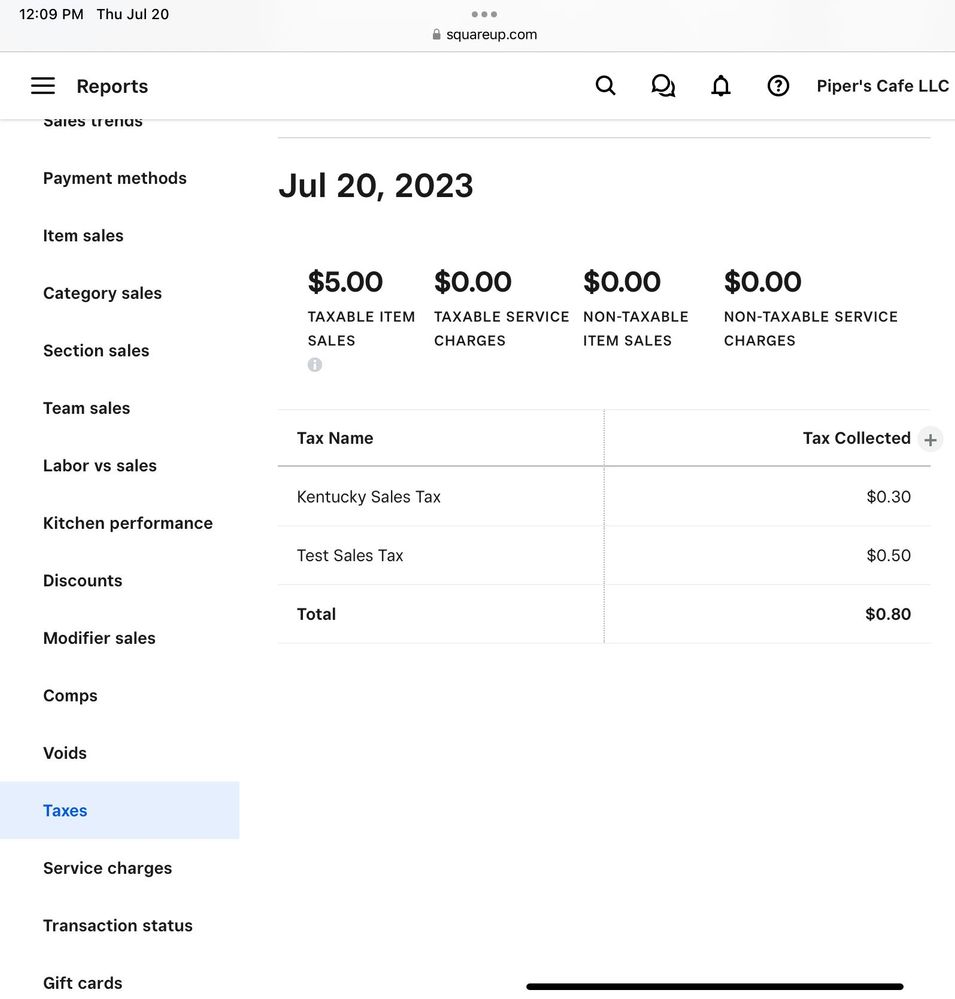This screenshot has height=999, width=955.
Task: Open Labor vs sales report
Action: [x=100, y=466]
